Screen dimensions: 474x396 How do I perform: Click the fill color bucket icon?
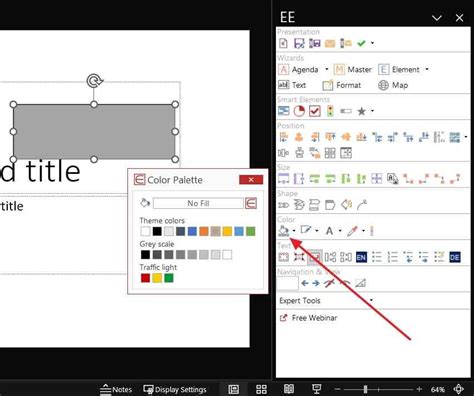[x=283, y=230]
